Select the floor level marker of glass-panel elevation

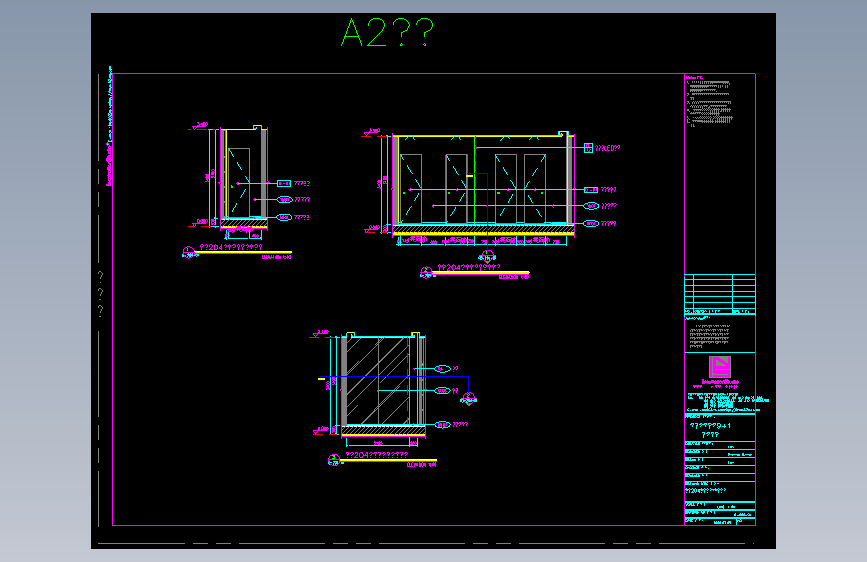tap(321, 430)
